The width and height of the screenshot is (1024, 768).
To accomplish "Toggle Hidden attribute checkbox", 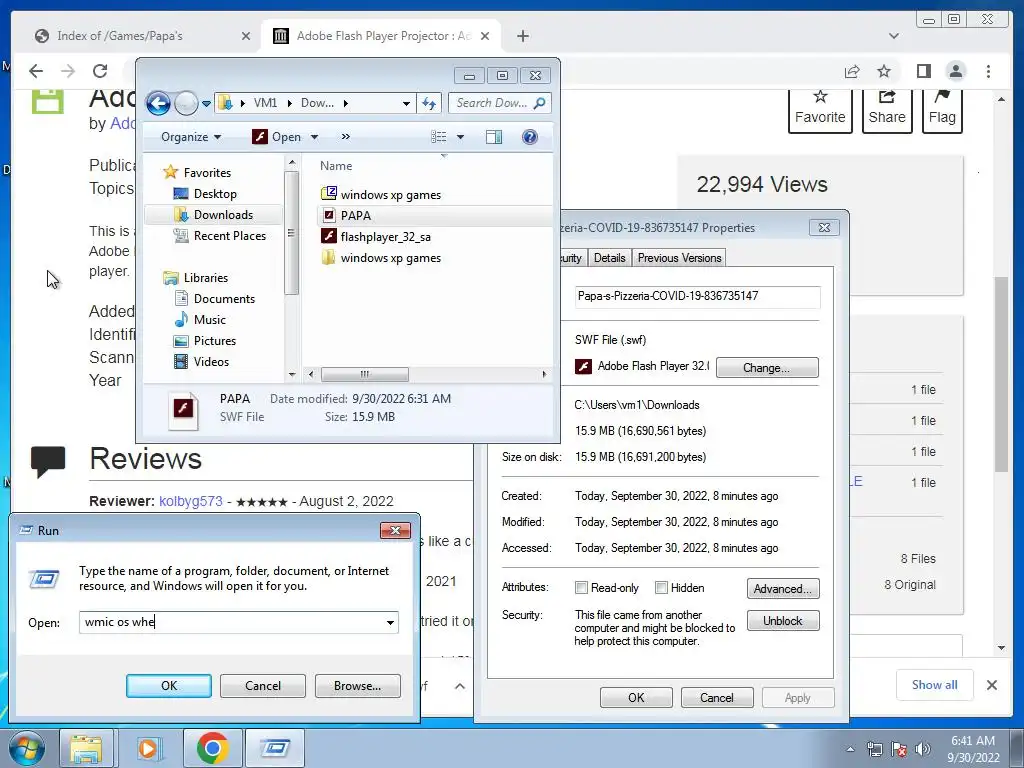I will 661,588.
